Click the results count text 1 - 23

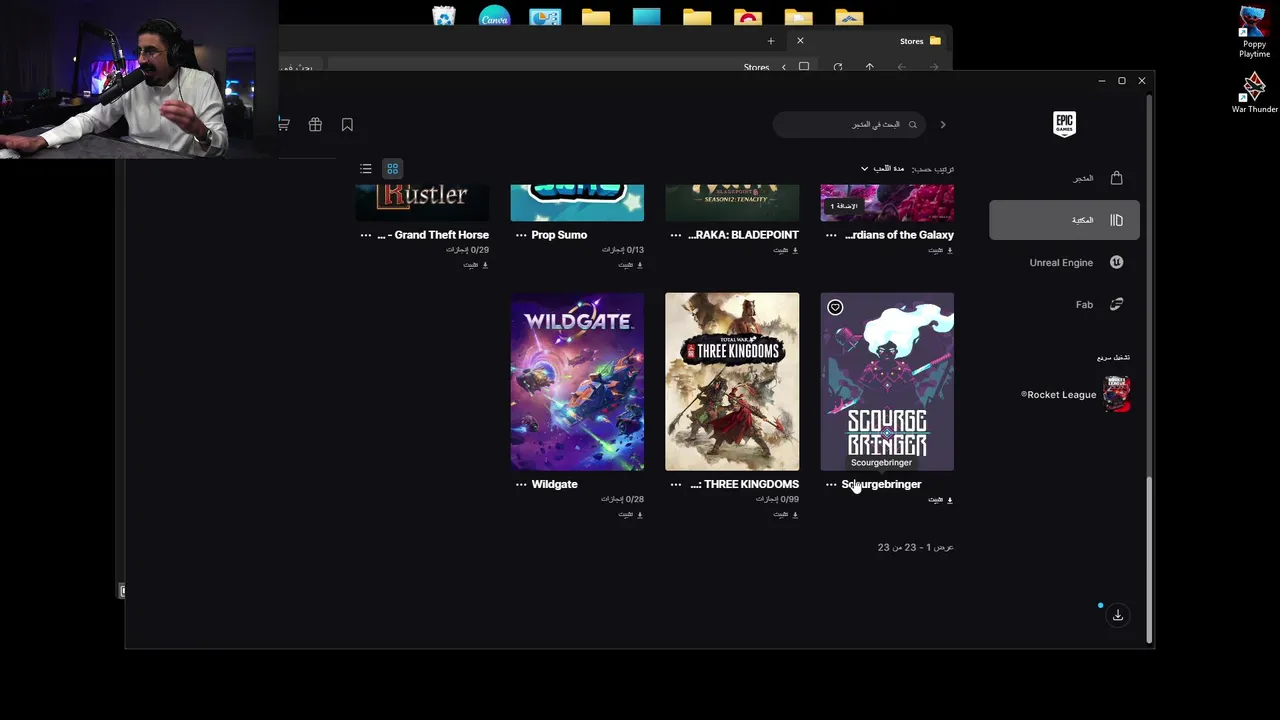[x=915, y=547]
